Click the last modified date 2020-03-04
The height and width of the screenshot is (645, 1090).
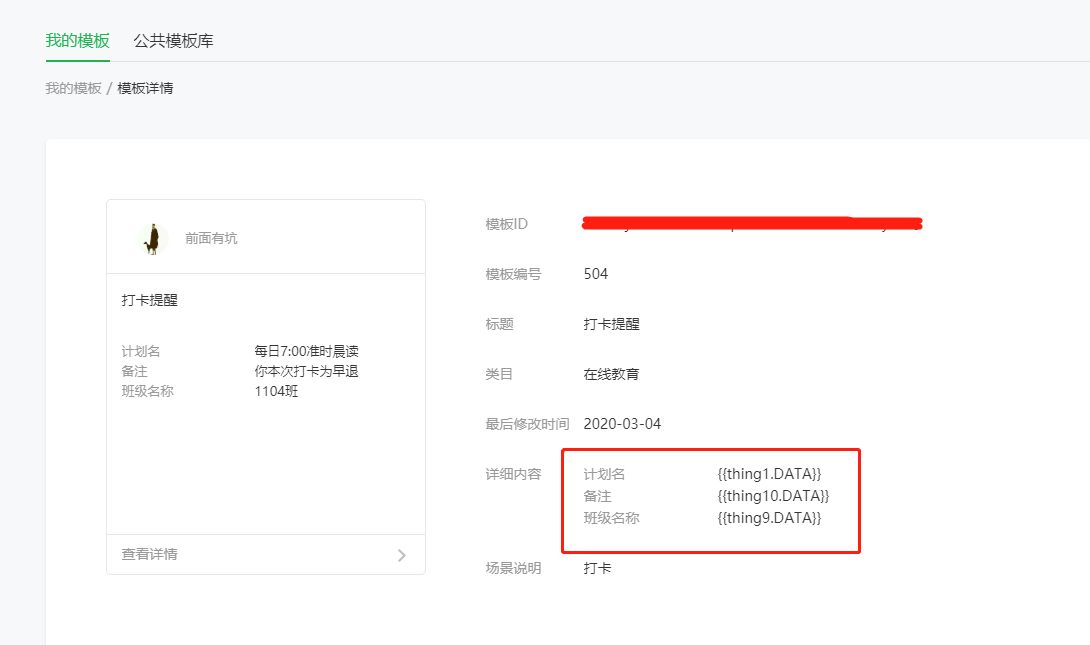625,423
